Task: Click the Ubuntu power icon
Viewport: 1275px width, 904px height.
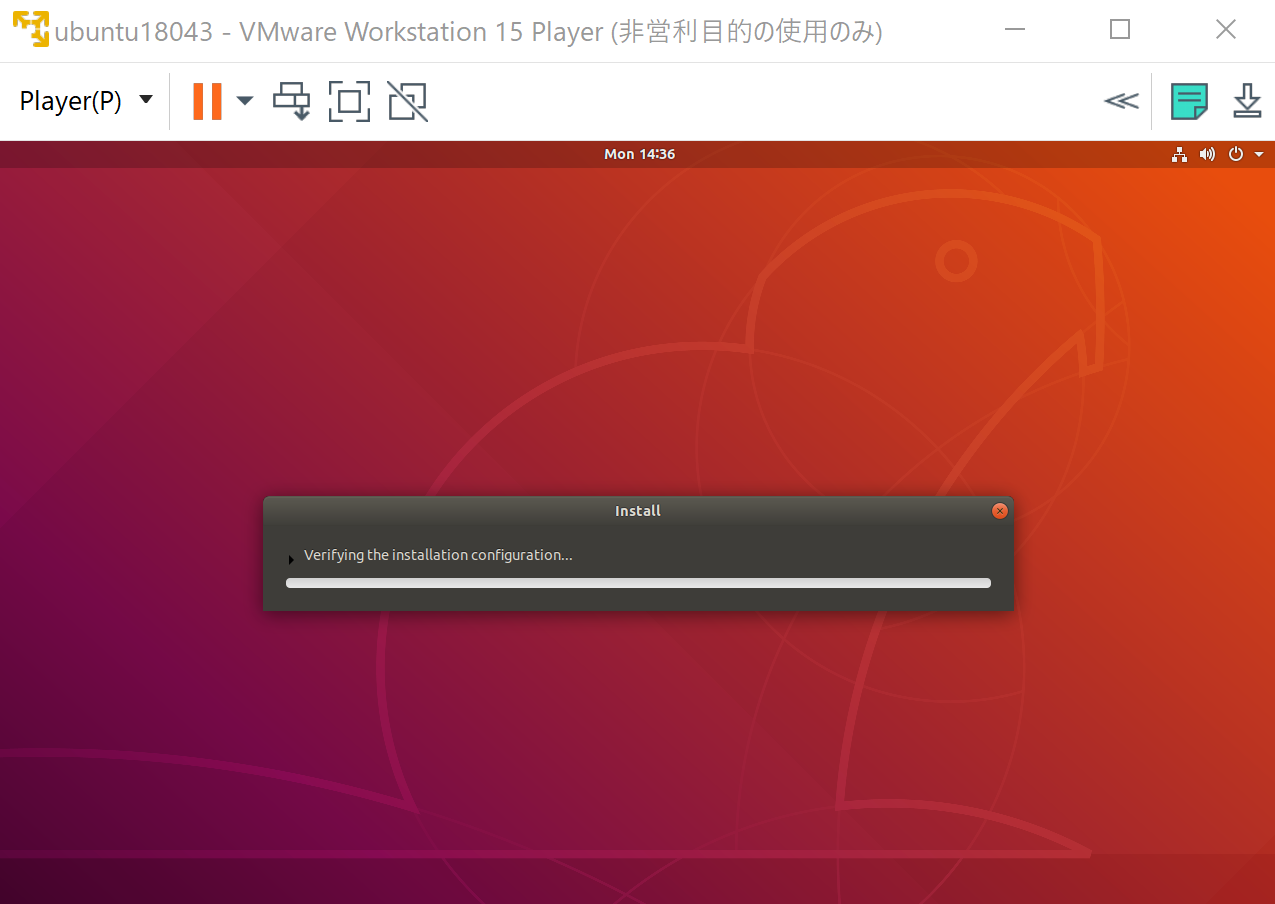Action: point(1236,154)
